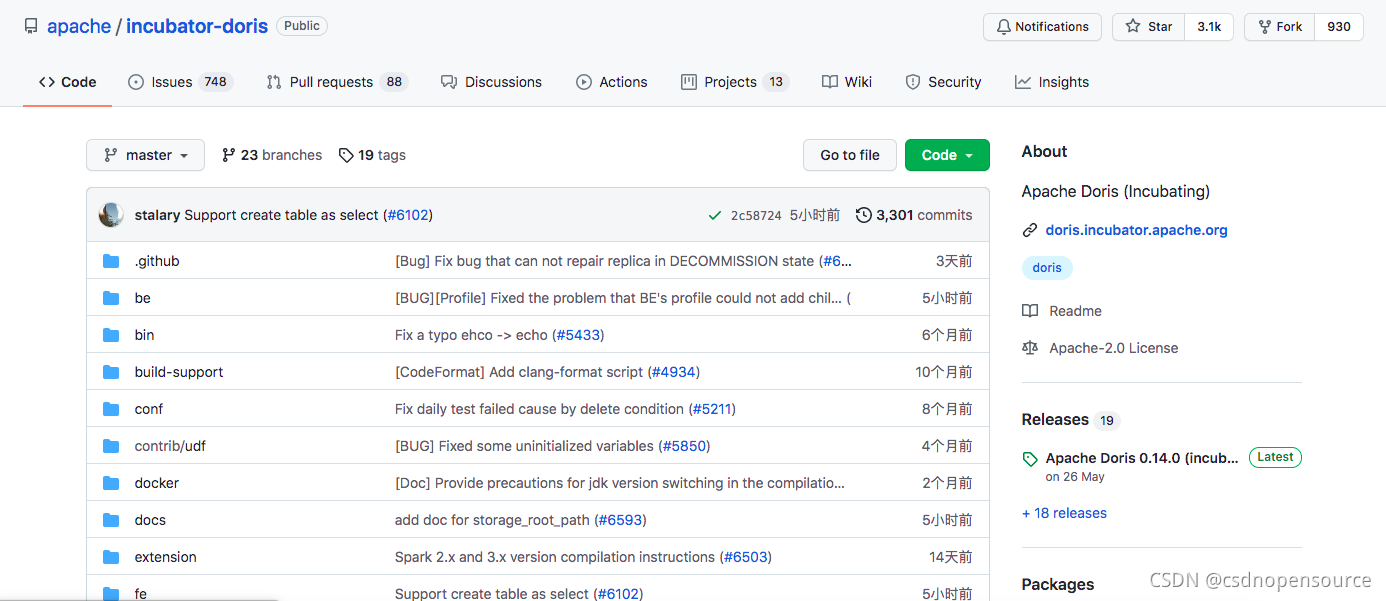The height and width of the screenshot is (601, 1386).
Task: Expand the master branch dropdown
Action: point(145,155)
